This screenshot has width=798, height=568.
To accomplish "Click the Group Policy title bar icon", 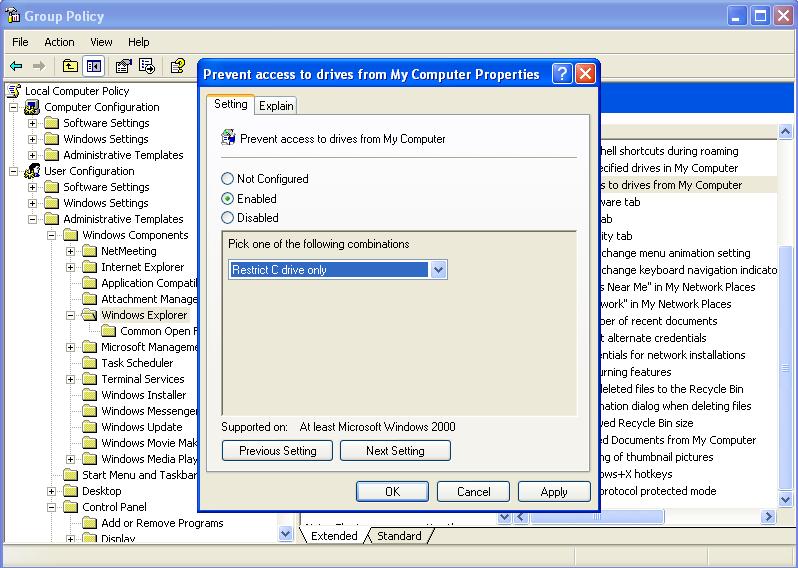I will coord(12,16).
